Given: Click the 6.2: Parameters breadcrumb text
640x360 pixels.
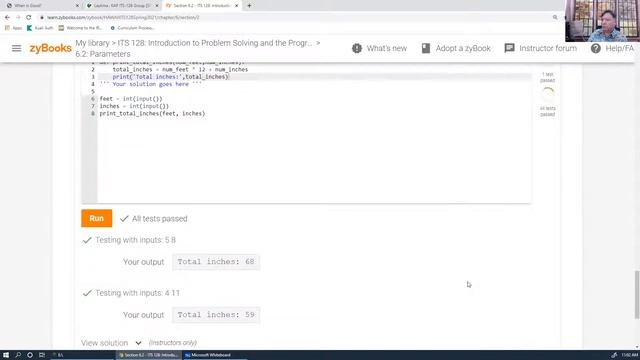Looking at the screenshot, I should (103, 54).
